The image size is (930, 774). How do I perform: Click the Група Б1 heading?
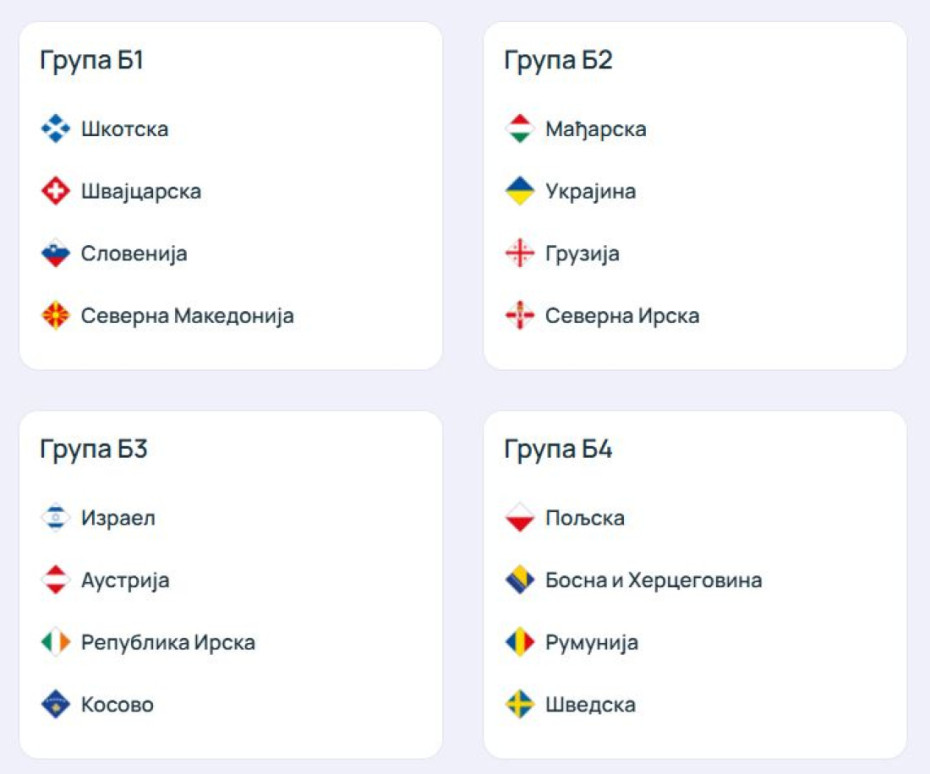[92, 60]
